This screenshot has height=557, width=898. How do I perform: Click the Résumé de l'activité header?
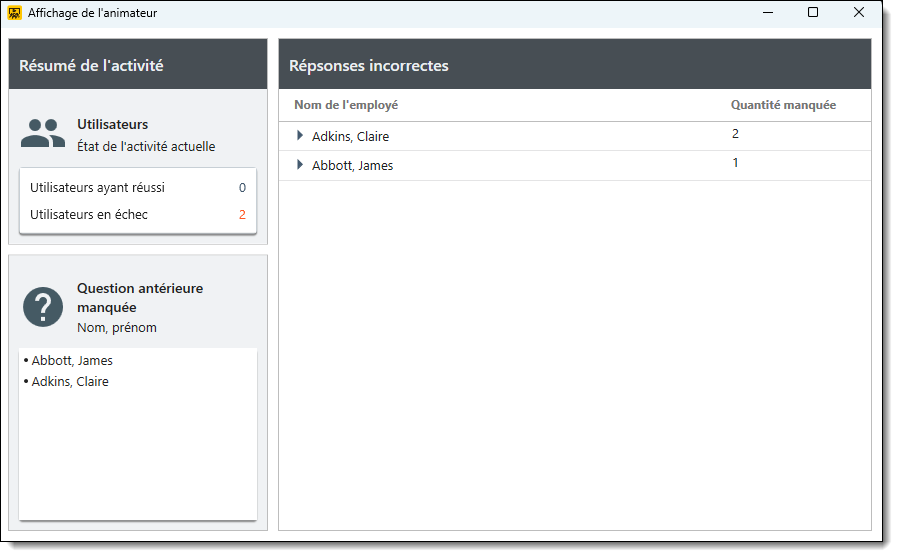(x=91, y=66)
